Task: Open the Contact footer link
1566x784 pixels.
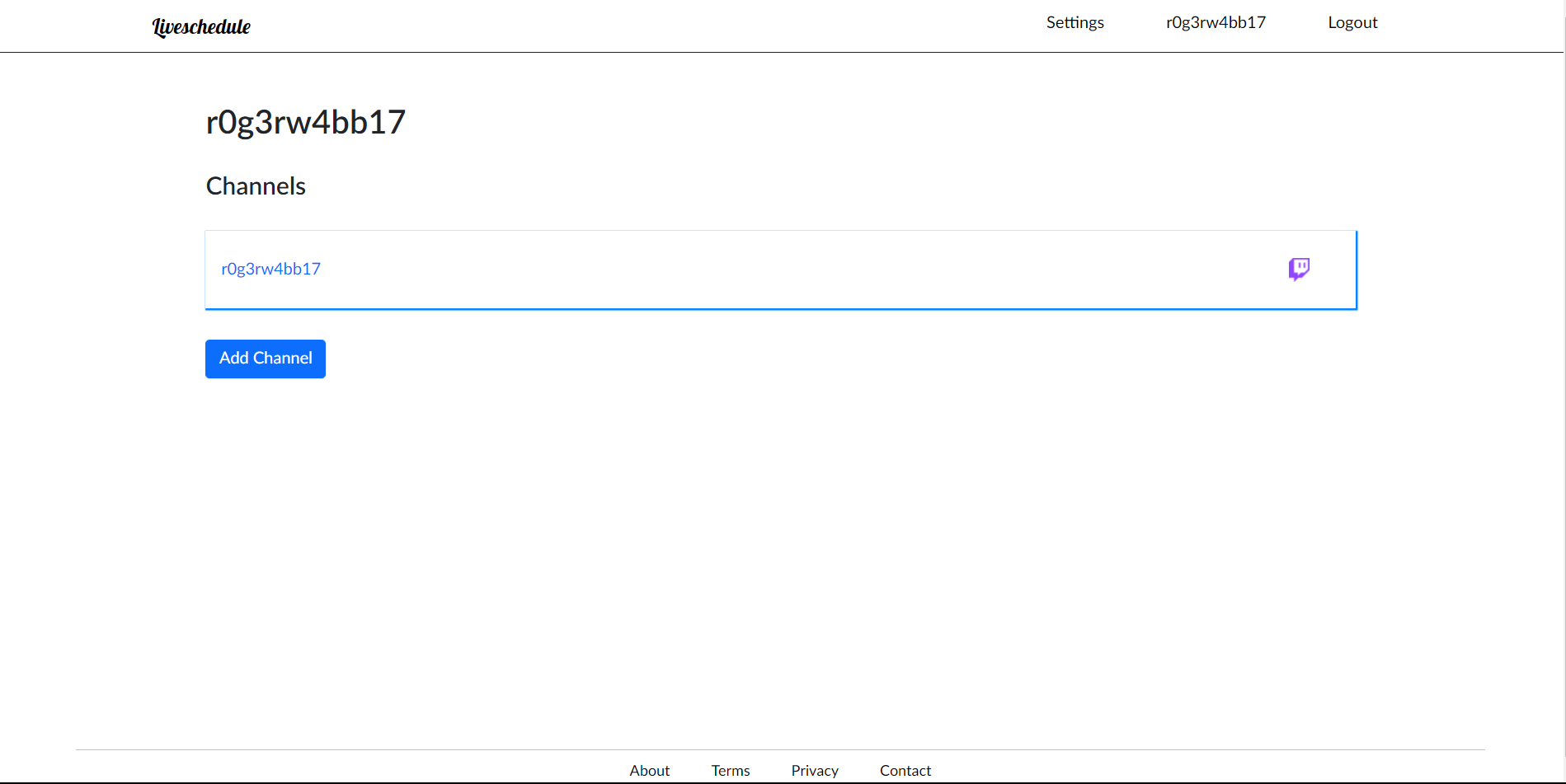Action: (x=905, y=770)
